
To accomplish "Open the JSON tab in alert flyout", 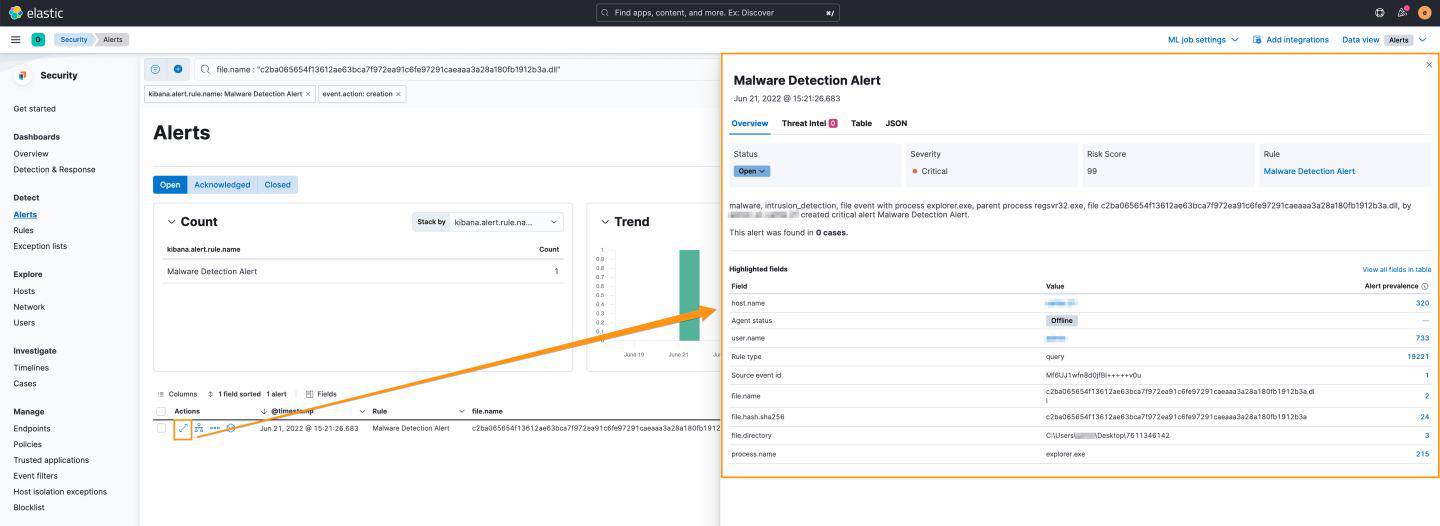I will [896, 124].
